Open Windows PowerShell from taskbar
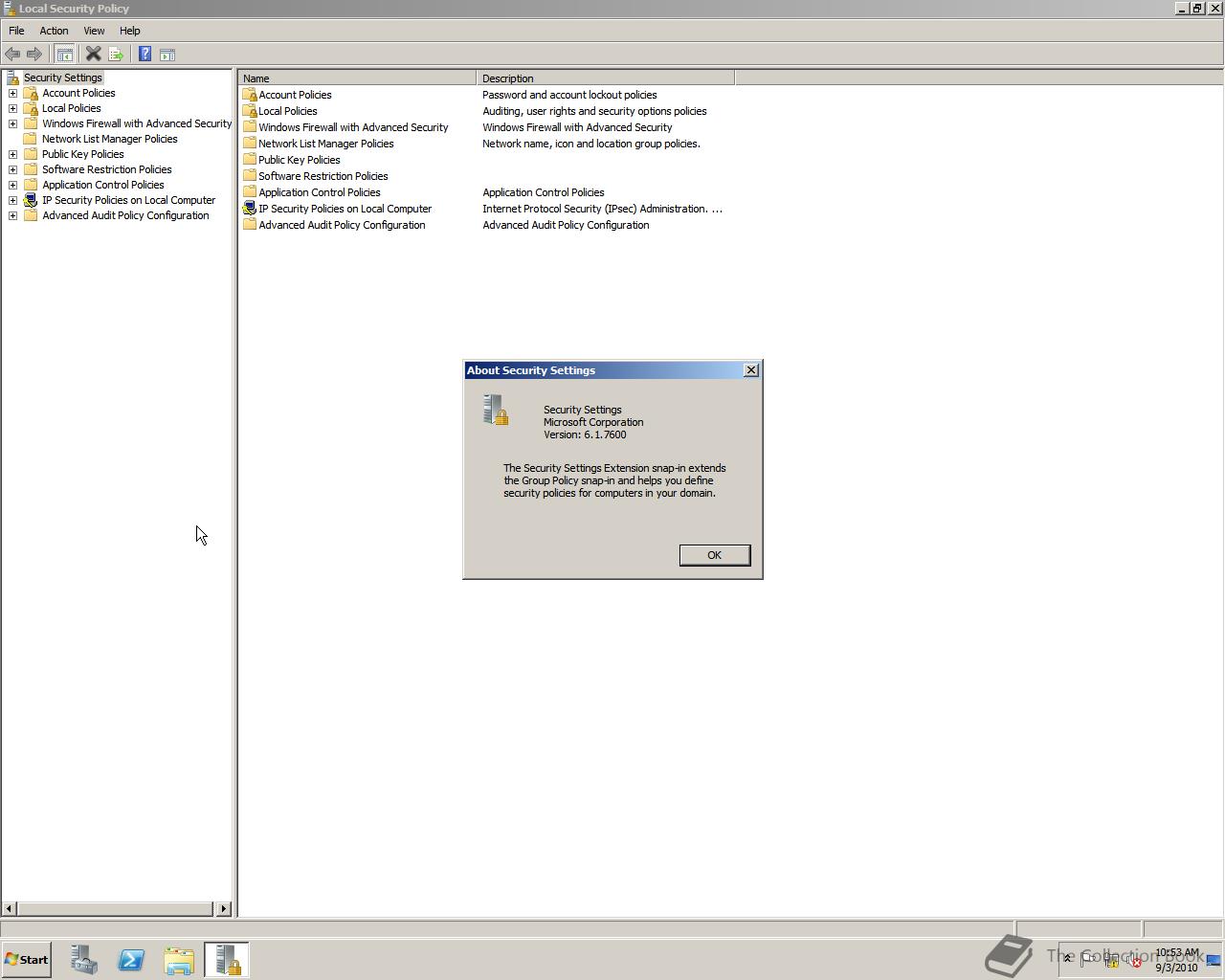Screen dimensions: 1225x980 tap(131, 960)
